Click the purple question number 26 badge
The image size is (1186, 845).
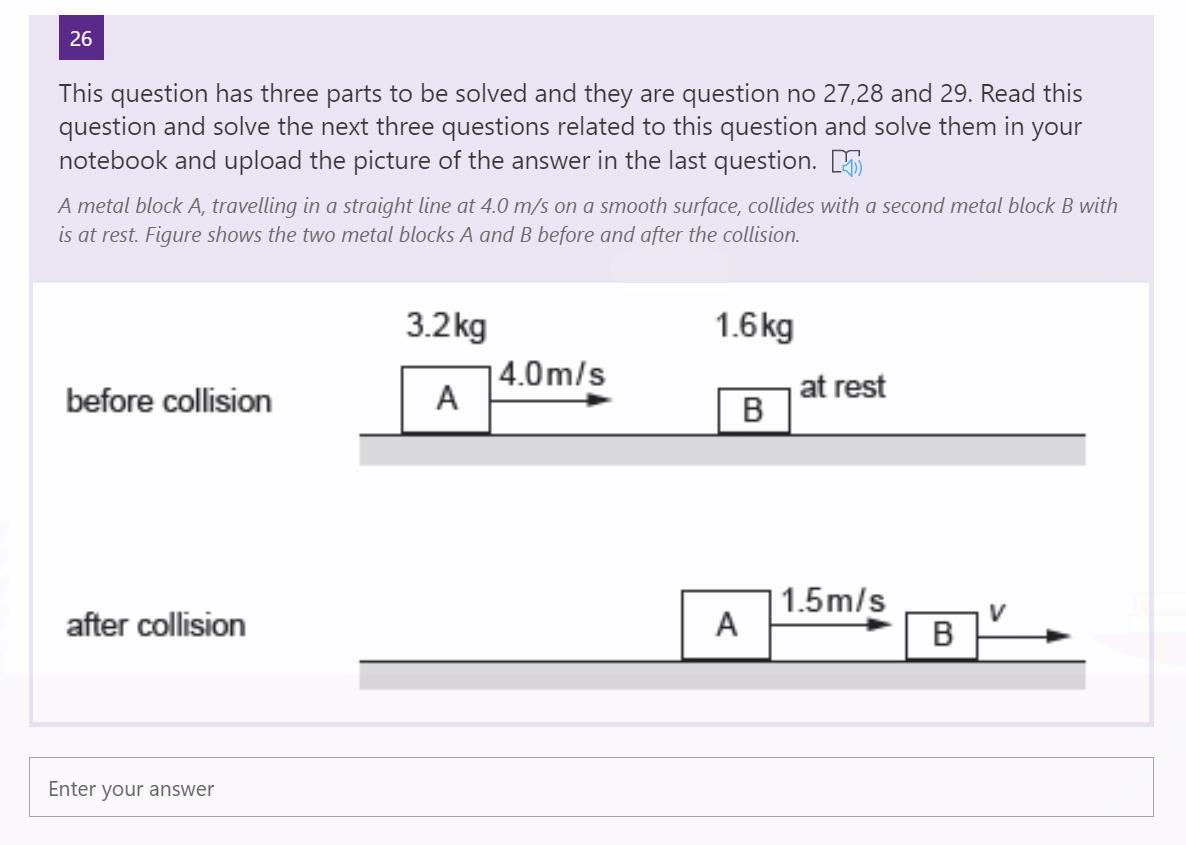(81, 38)
